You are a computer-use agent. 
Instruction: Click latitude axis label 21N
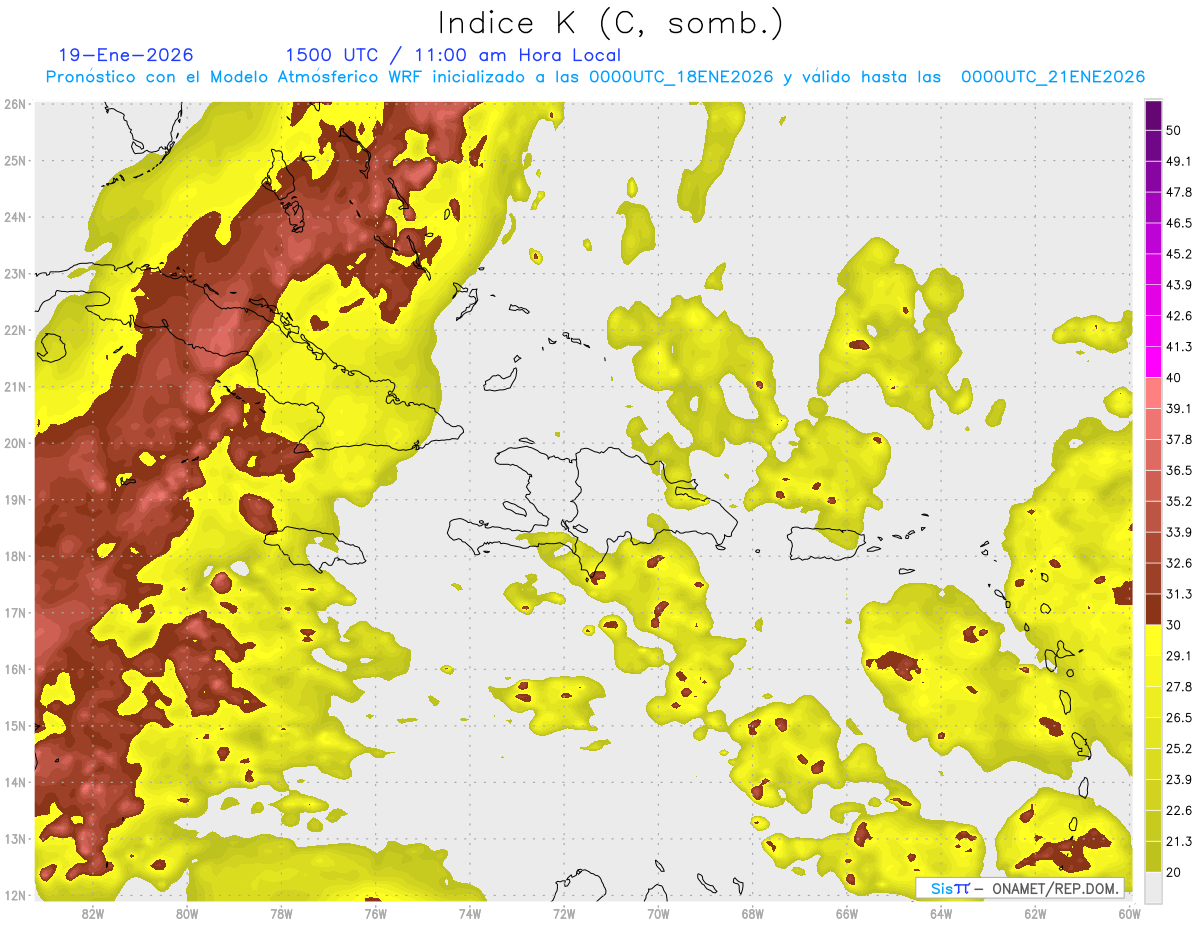(x=15, y=386)
